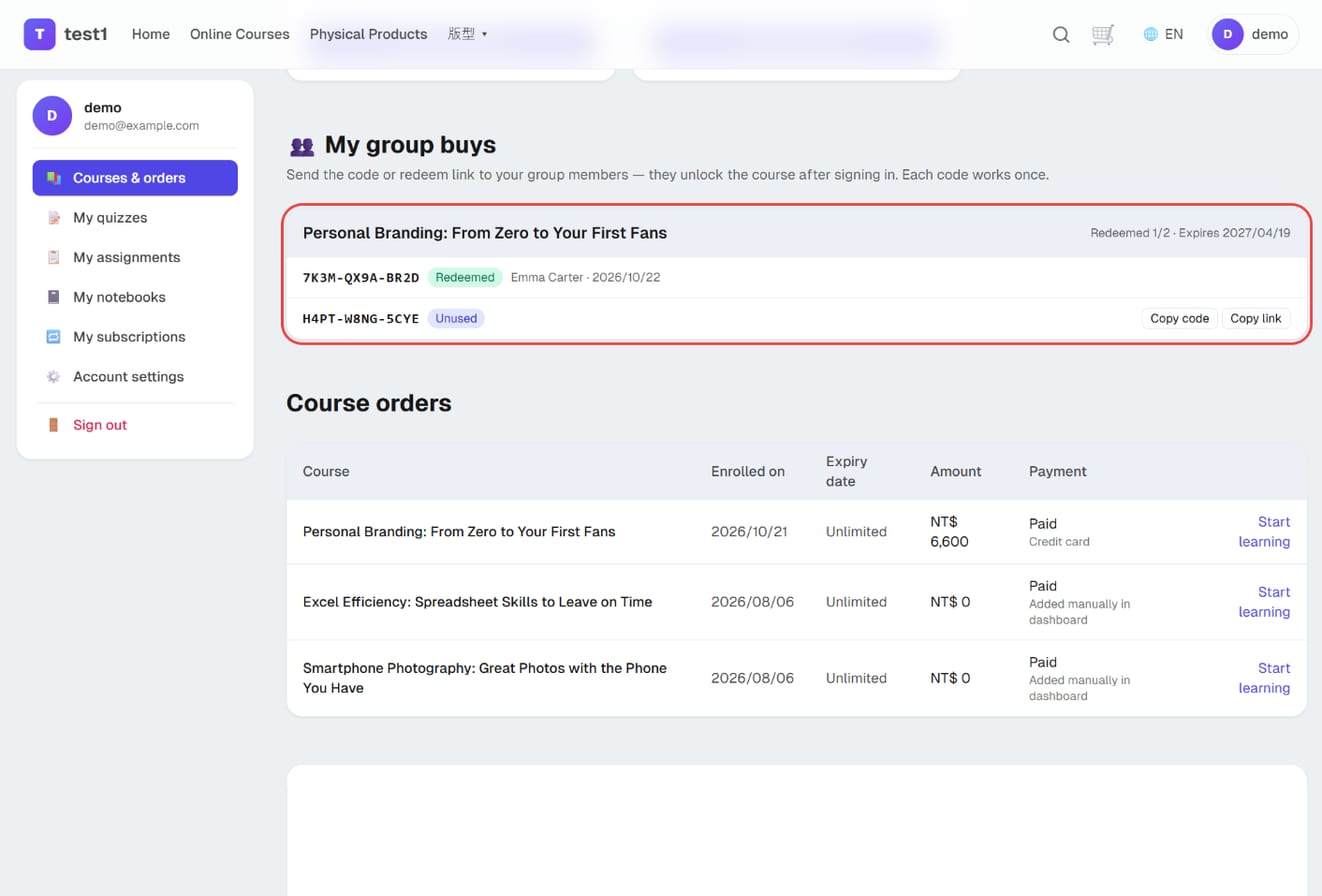The width and height of the screenshot is (1322, 896).
Task: Go to Home in the navbar
Action: point(151,34)
